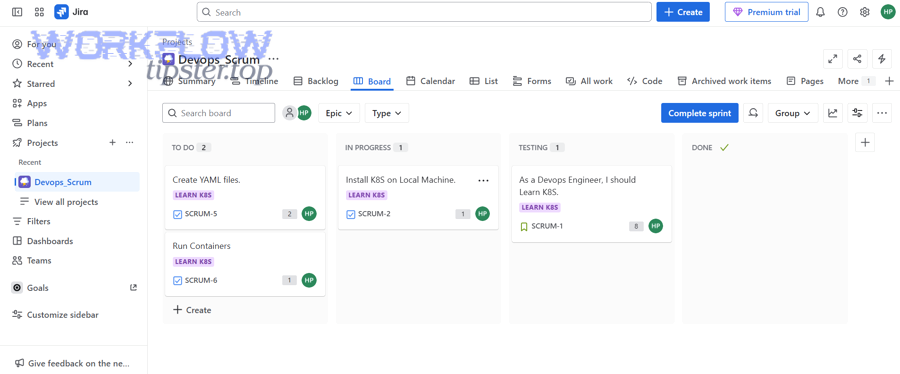Click the Create button in header
The width and height of the screenshot is (900, 374).
point(683,12)
